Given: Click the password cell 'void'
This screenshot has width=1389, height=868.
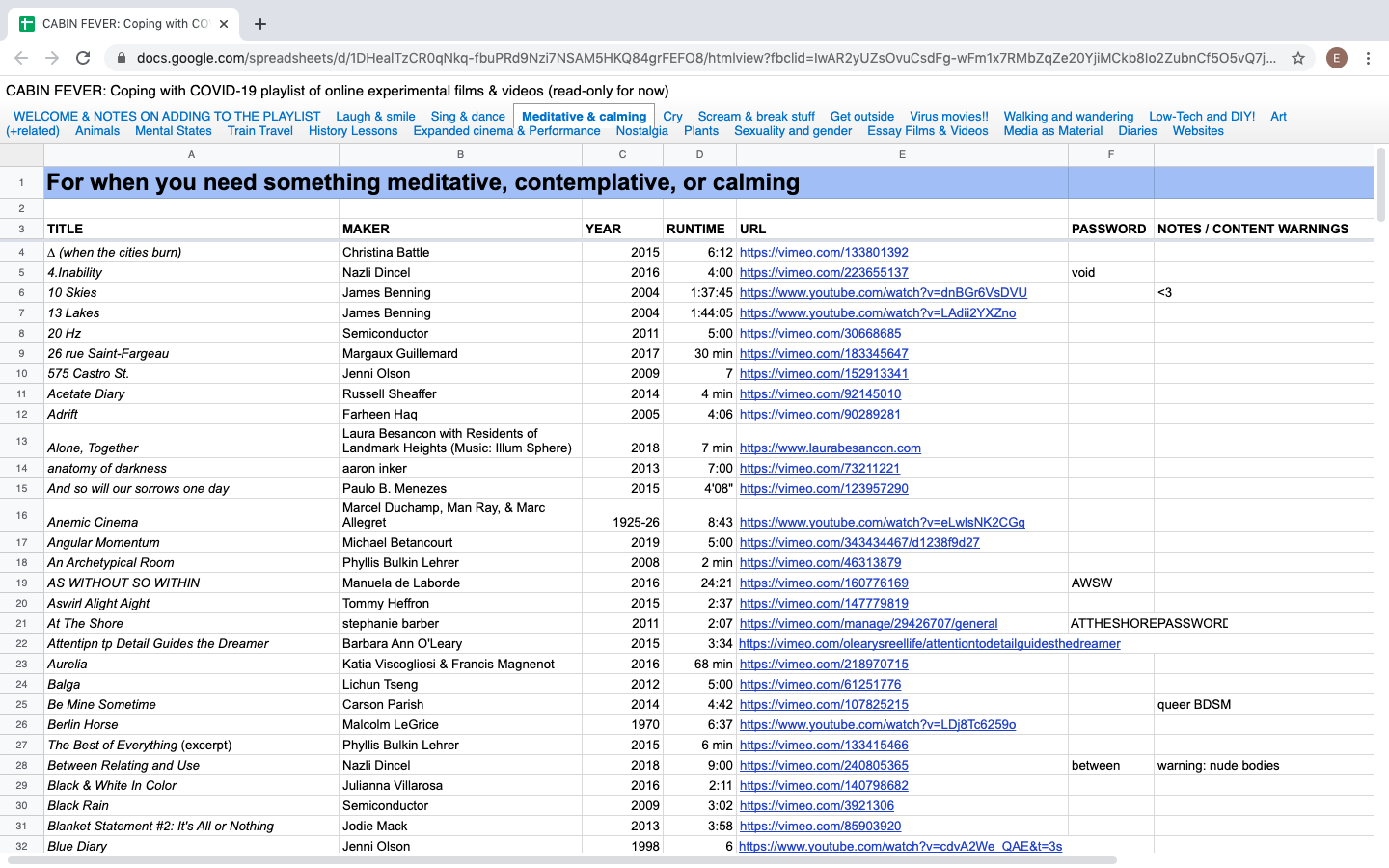Looking at the screenshot, I should tap(1110, 273).
